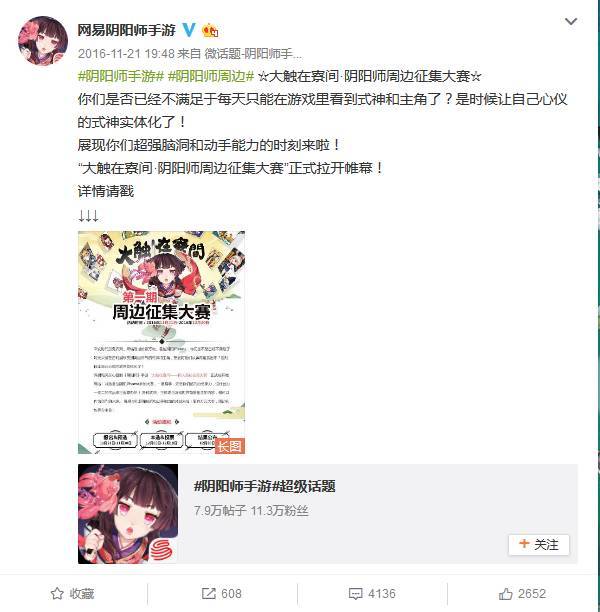Open the #阴阳师手游# hashtag
The height and width of the screenshot is (612, 600).
(121, 76)
